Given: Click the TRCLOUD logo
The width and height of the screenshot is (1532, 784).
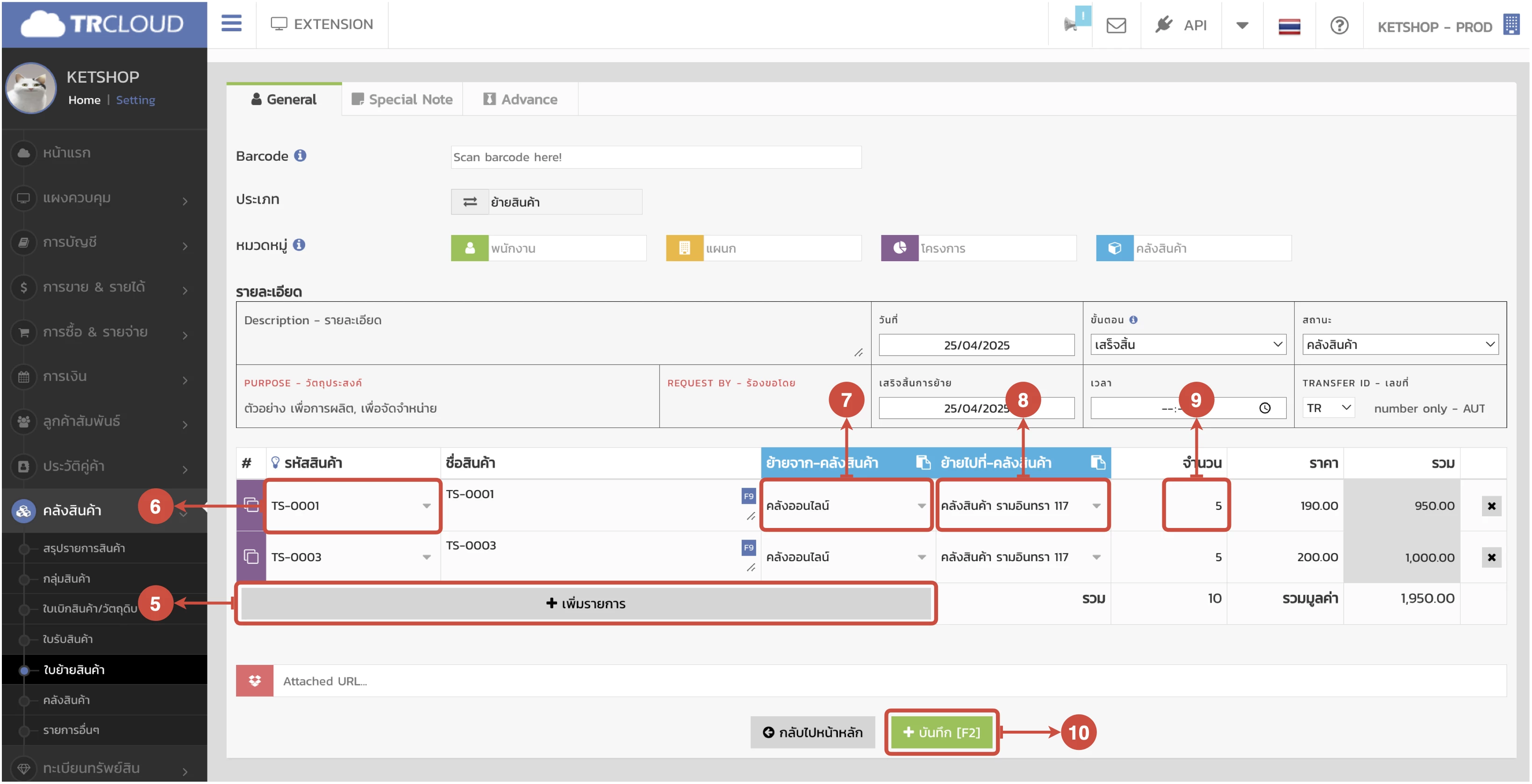Looking at the screenshot, I should 102,24.
